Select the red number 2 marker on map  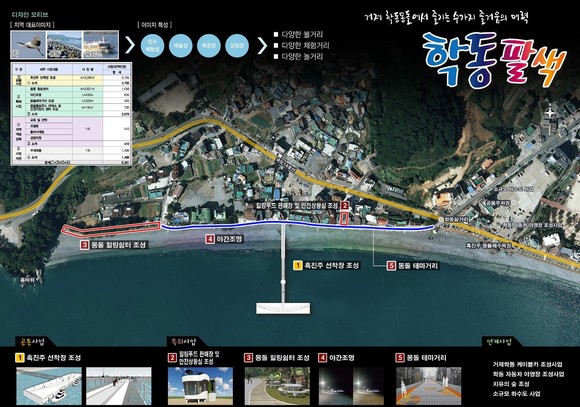coord(344,206)
